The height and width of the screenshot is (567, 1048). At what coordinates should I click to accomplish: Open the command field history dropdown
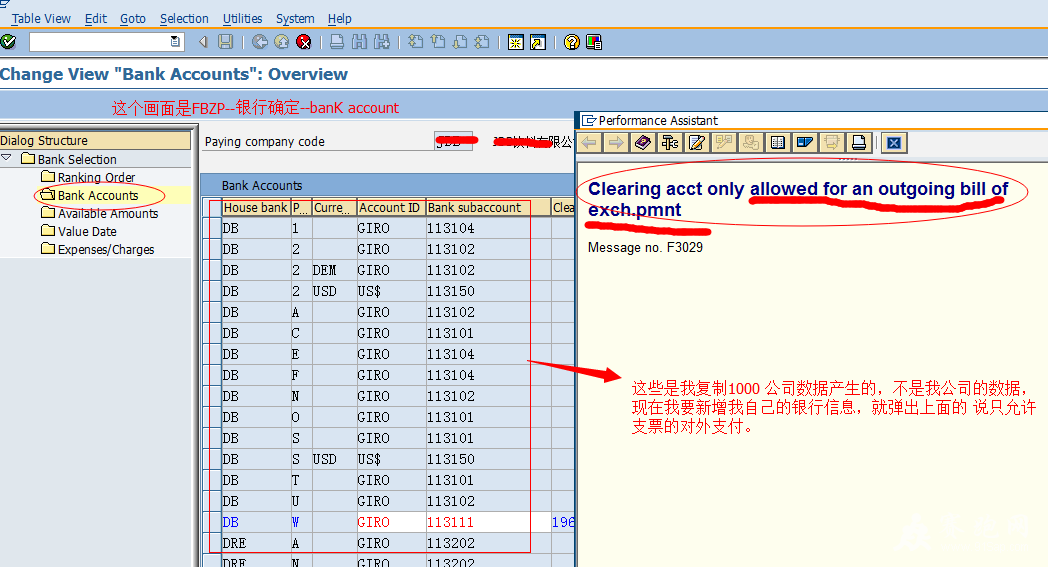point(175,41)
